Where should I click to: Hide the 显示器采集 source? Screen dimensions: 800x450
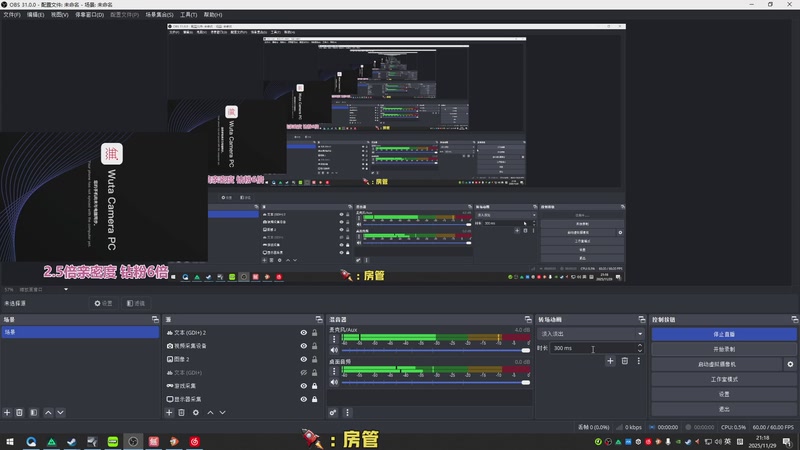pos(304,399)
